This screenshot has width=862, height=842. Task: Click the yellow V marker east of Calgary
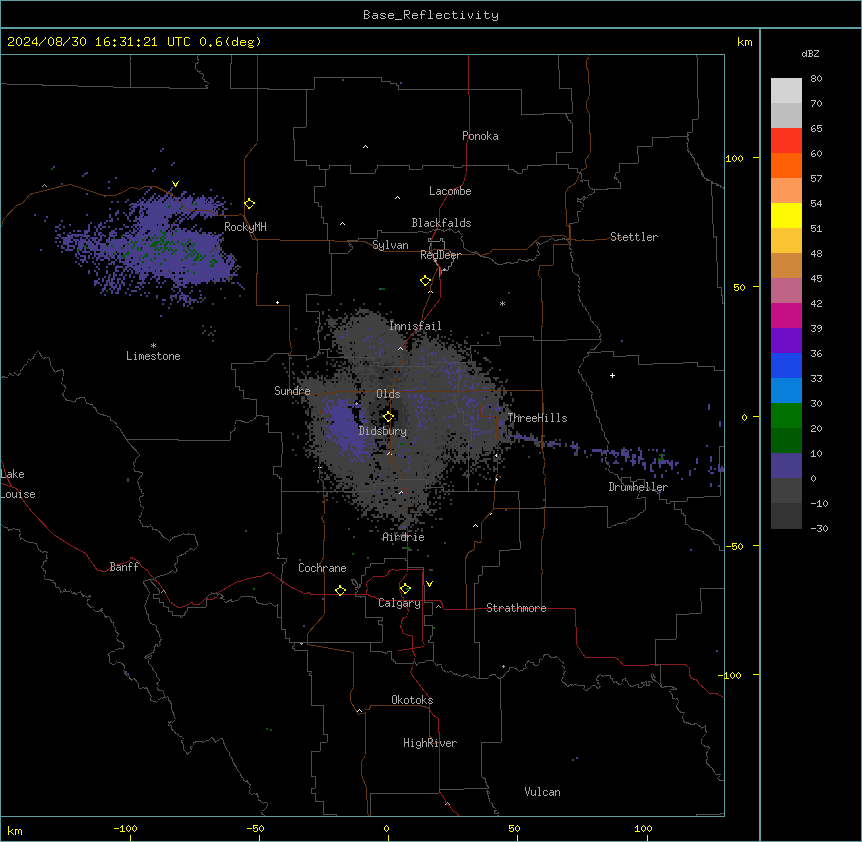tap(429, 584)
